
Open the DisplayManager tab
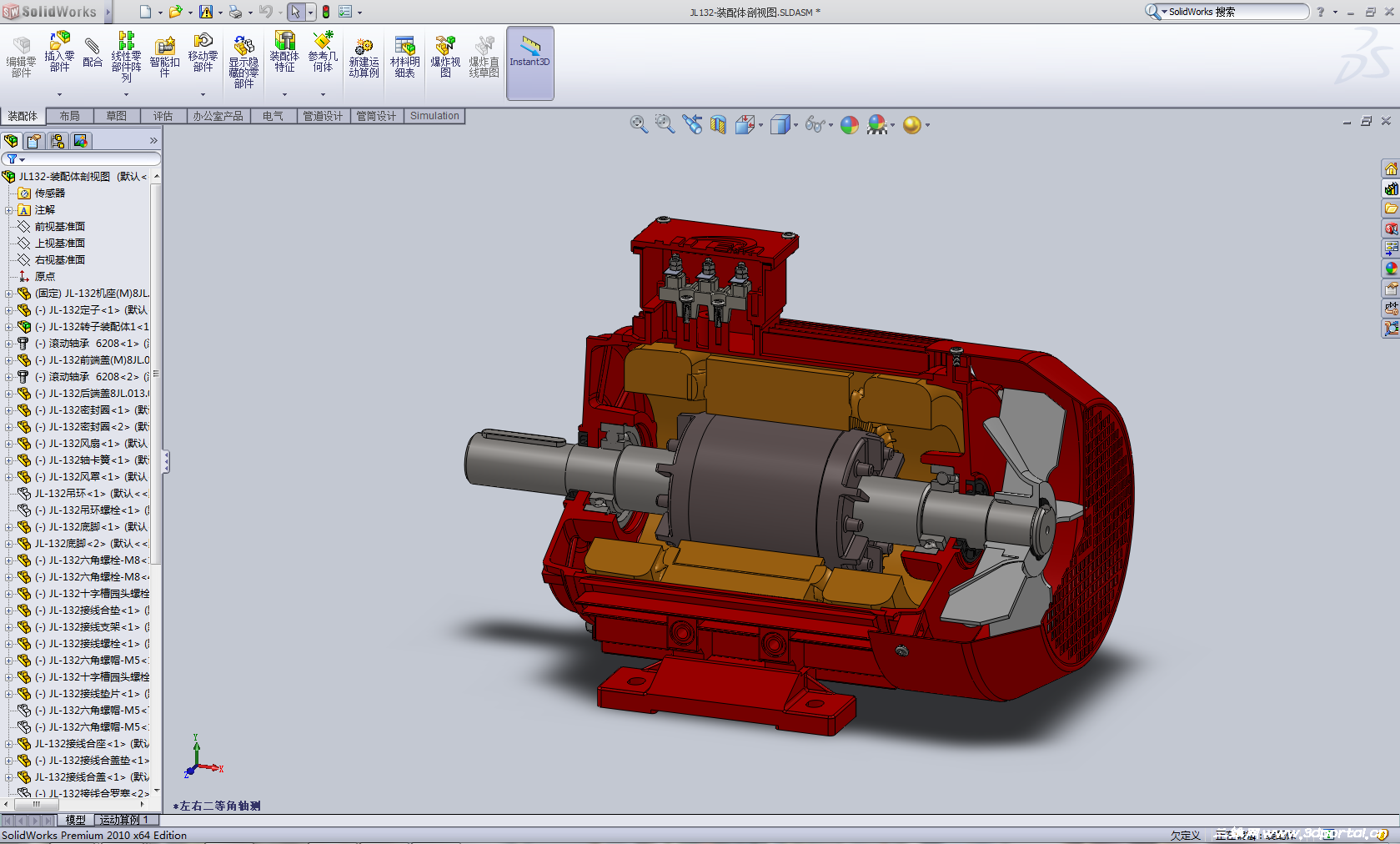click(81, 141)
